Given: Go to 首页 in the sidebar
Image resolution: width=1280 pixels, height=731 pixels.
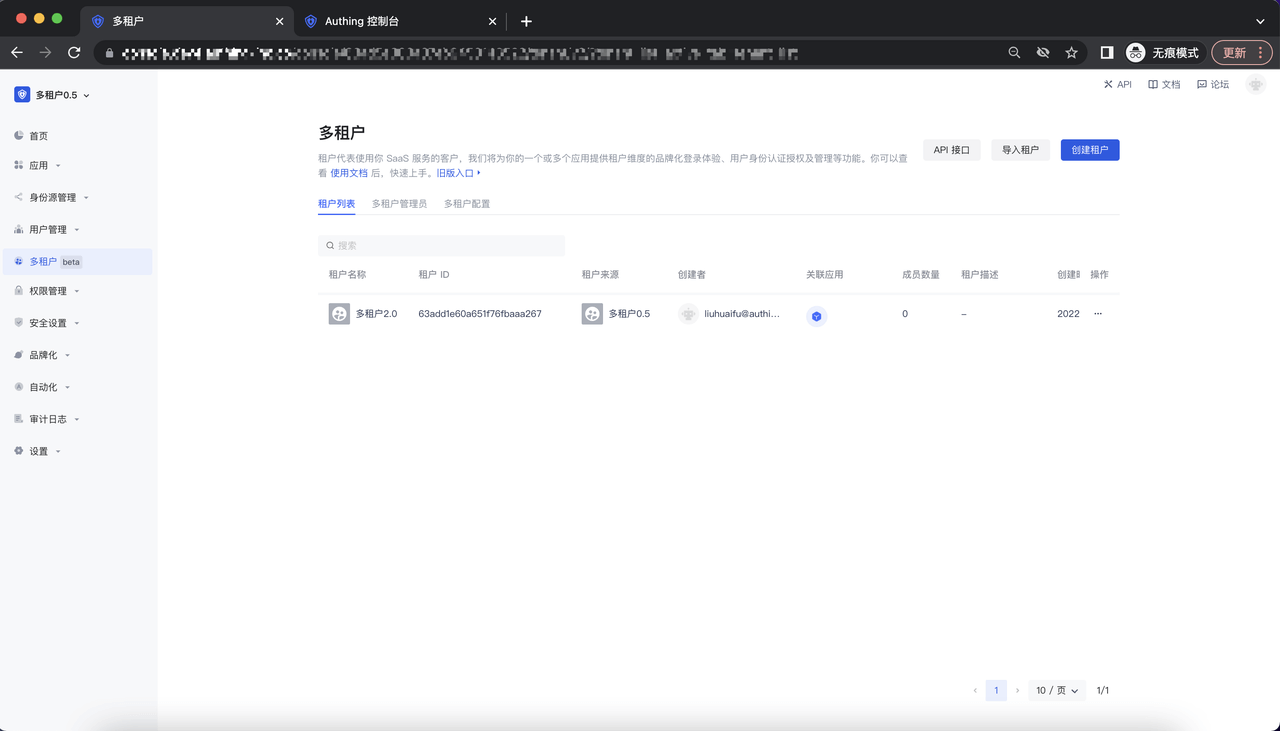Looking at the screenshot, I should click(38, 136).
